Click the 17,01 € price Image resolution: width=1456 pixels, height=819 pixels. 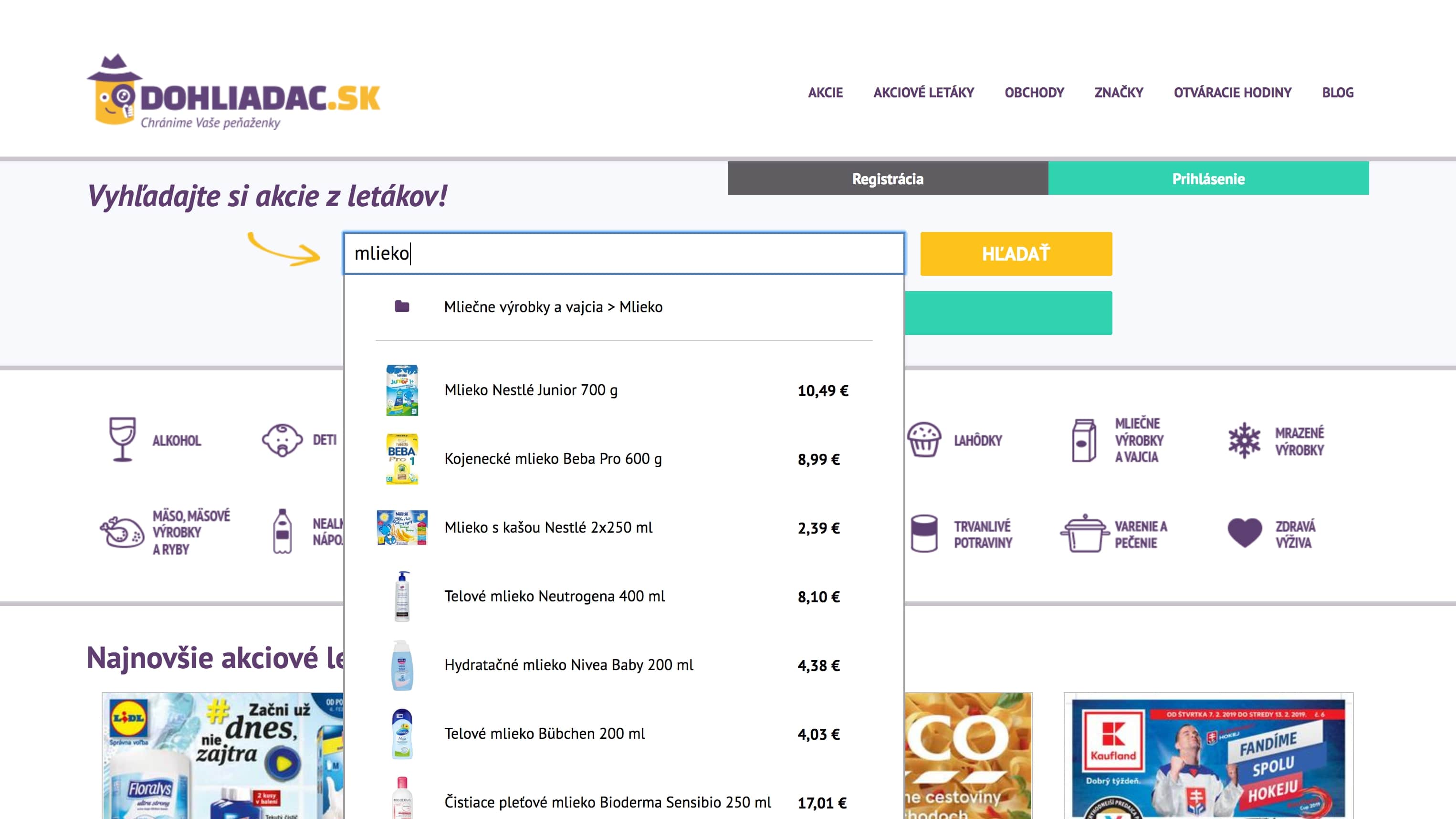click(x=822, y=803)
